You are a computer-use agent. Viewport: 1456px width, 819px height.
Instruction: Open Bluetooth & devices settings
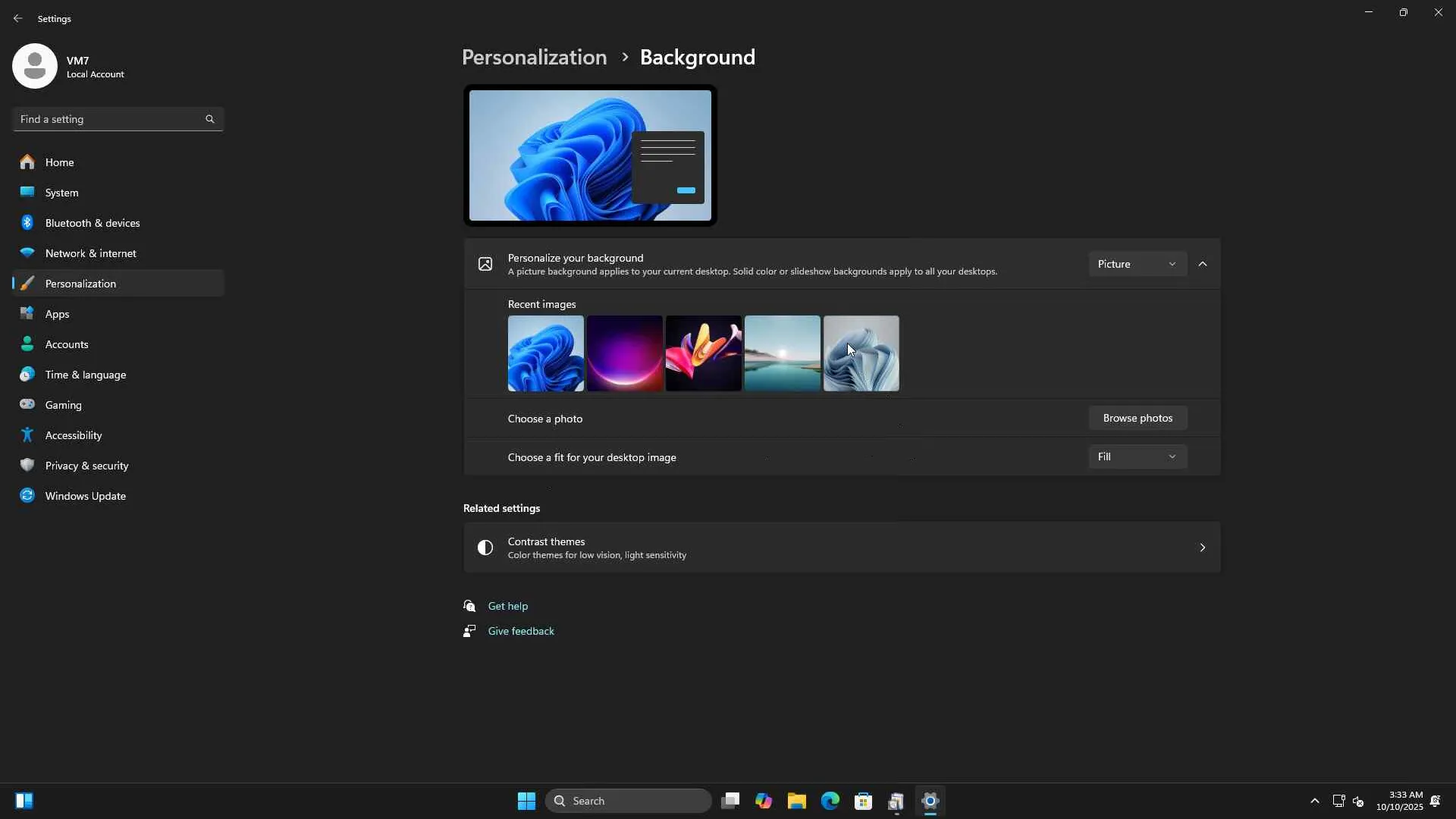click(93, 223)
